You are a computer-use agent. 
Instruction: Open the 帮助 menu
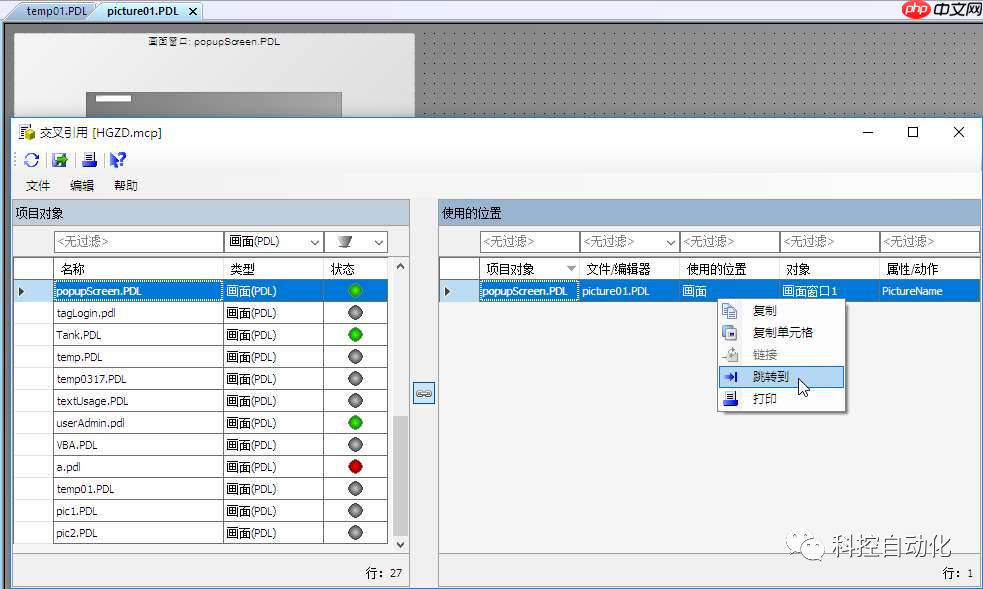pyautogui.click(x=125, y=185)
